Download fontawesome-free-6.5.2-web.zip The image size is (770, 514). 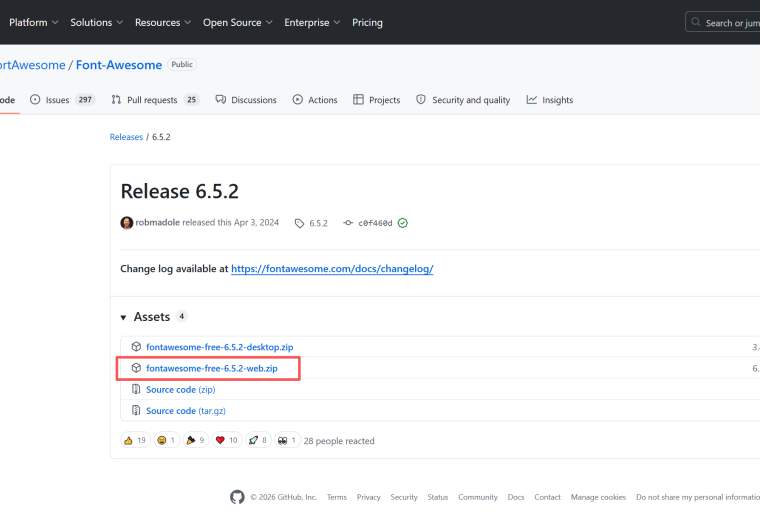[x=212, y=368]
